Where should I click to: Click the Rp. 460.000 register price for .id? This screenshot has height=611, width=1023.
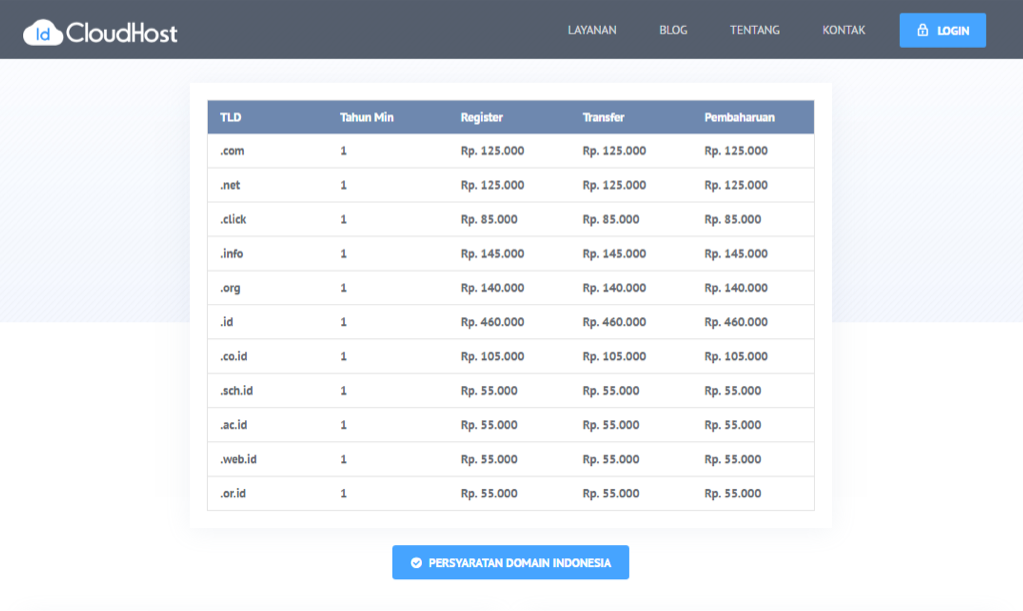489,322
